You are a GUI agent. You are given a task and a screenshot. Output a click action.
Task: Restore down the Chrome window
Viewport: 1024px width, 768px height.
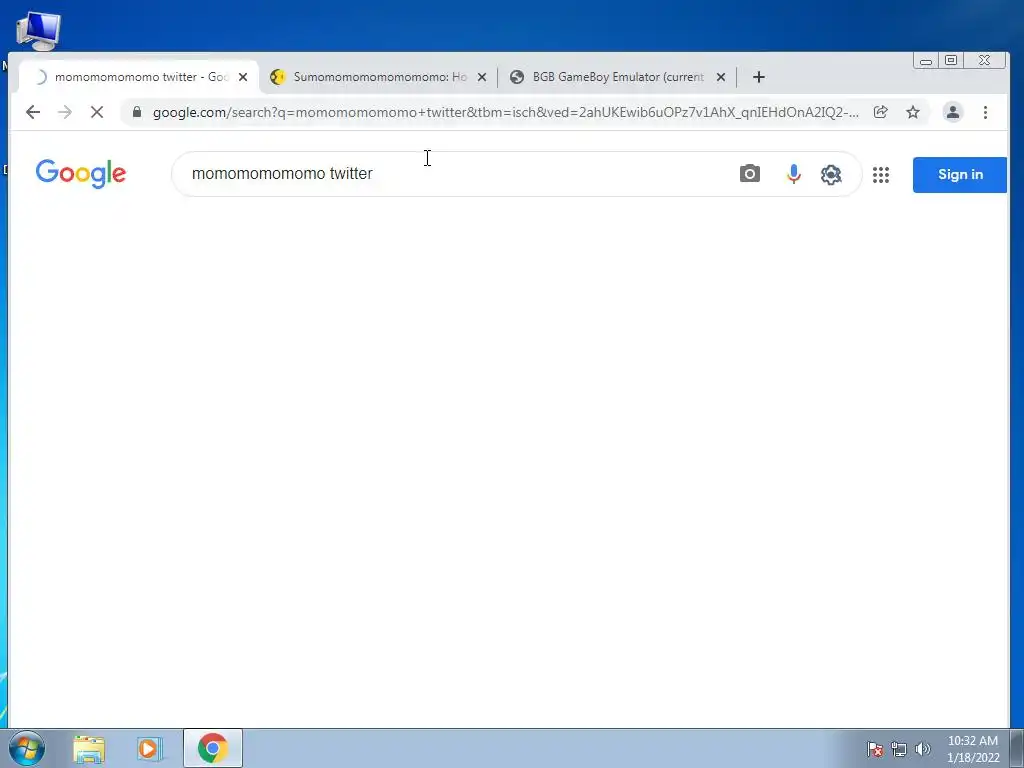952,61
